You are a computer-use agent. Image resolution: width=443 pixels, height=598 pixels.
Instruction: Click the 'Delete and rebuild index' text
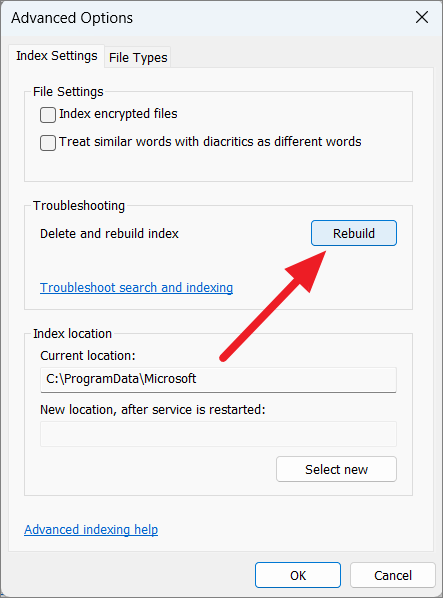pos(109,233)
